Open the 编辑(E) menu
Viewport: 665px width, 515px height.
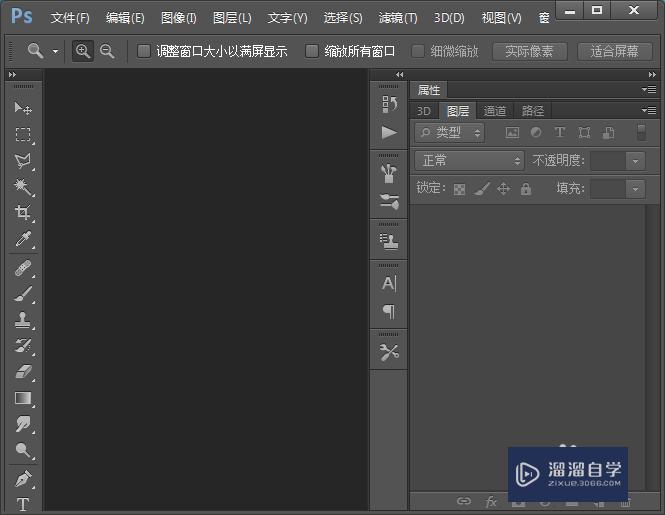click(x=125, y=18)
